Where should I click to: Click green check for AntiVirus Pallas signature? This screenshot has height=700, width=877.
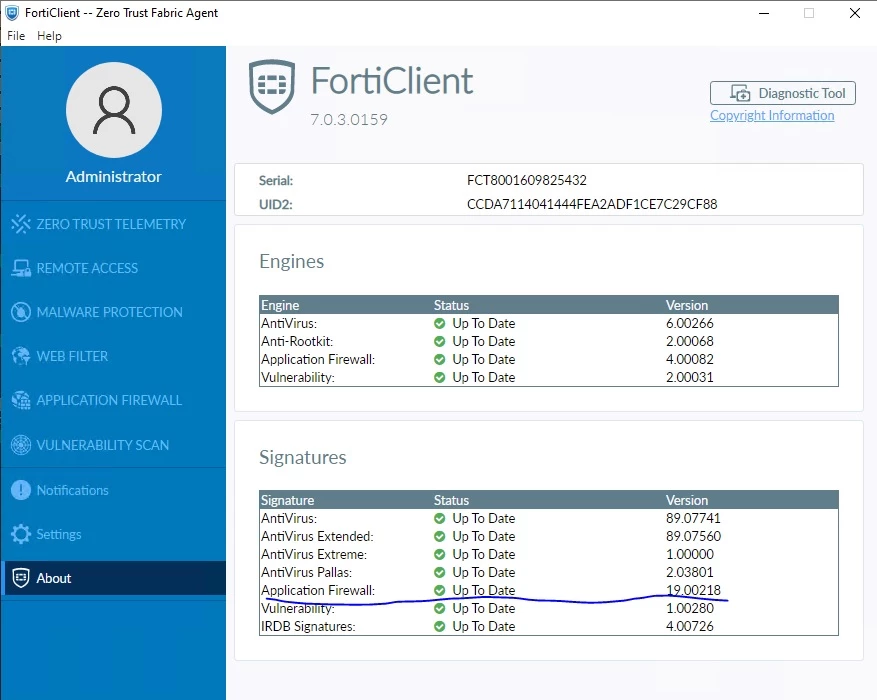pos(440,572)
